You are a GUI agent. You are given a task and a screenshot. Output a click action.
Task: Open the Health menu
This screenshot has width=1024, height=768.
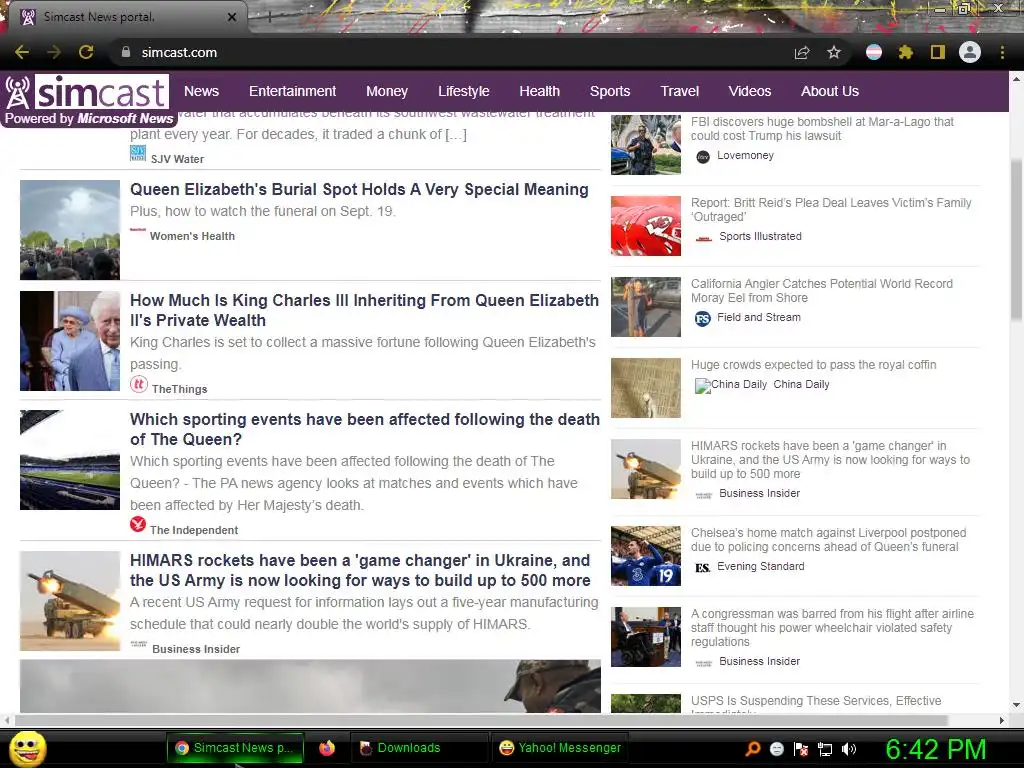click(539, 91)
